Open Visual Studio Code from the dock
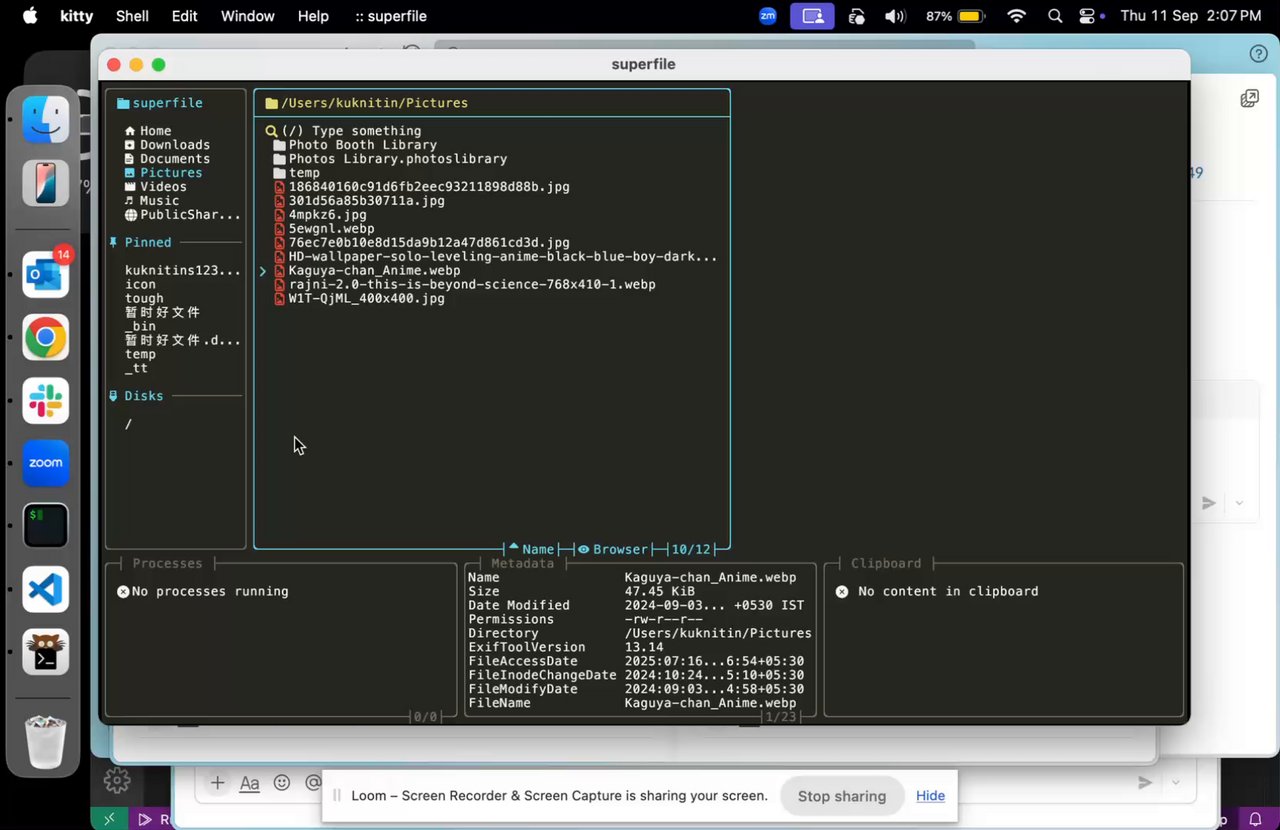 46,589
